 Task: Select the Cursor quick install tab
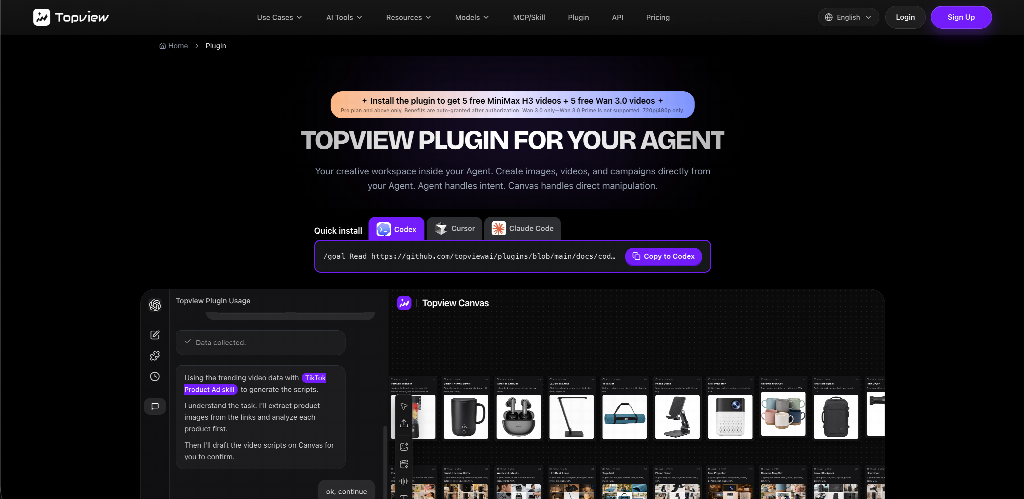click(455, 229)
